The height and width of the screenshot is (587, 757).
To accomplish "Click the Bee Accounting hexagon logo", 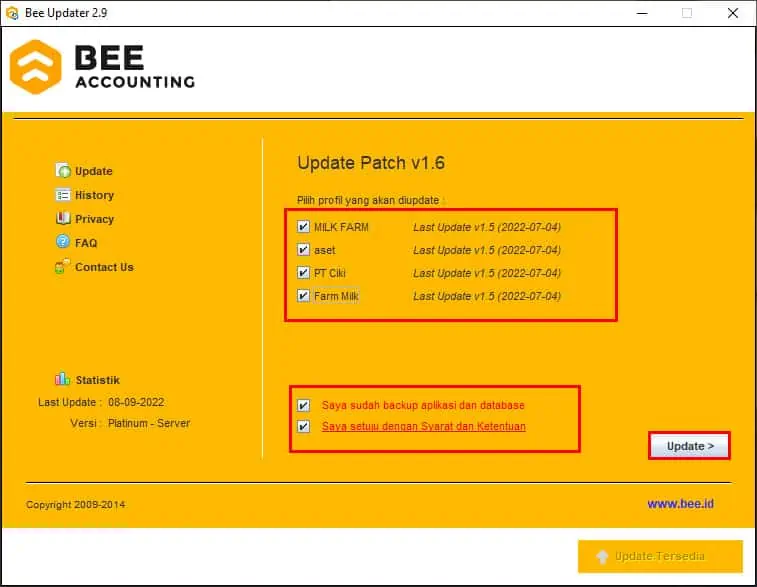I will (x=36, y=67).
